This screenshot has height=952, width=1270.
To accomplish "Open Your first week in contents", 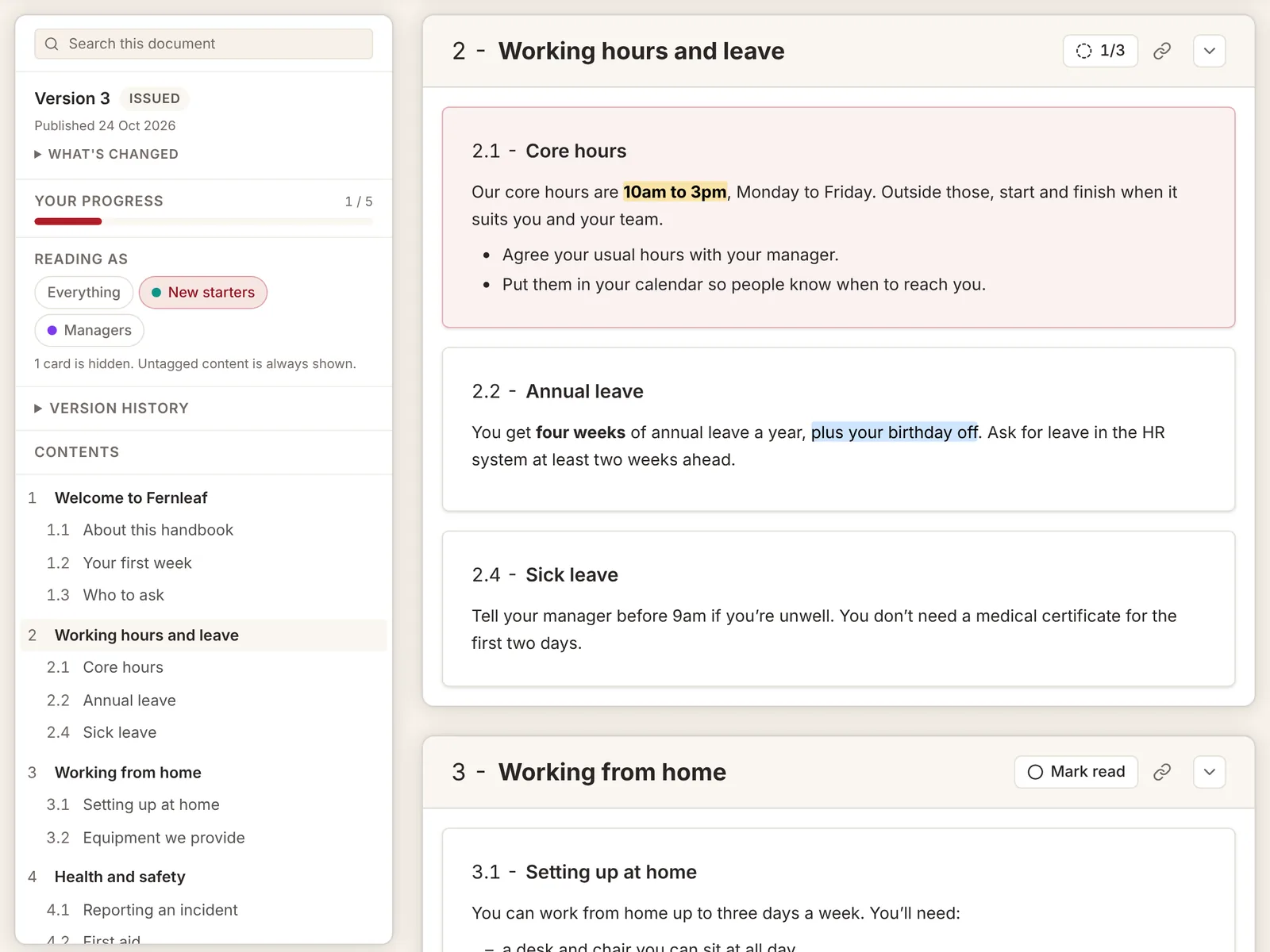I will point(203,562).
